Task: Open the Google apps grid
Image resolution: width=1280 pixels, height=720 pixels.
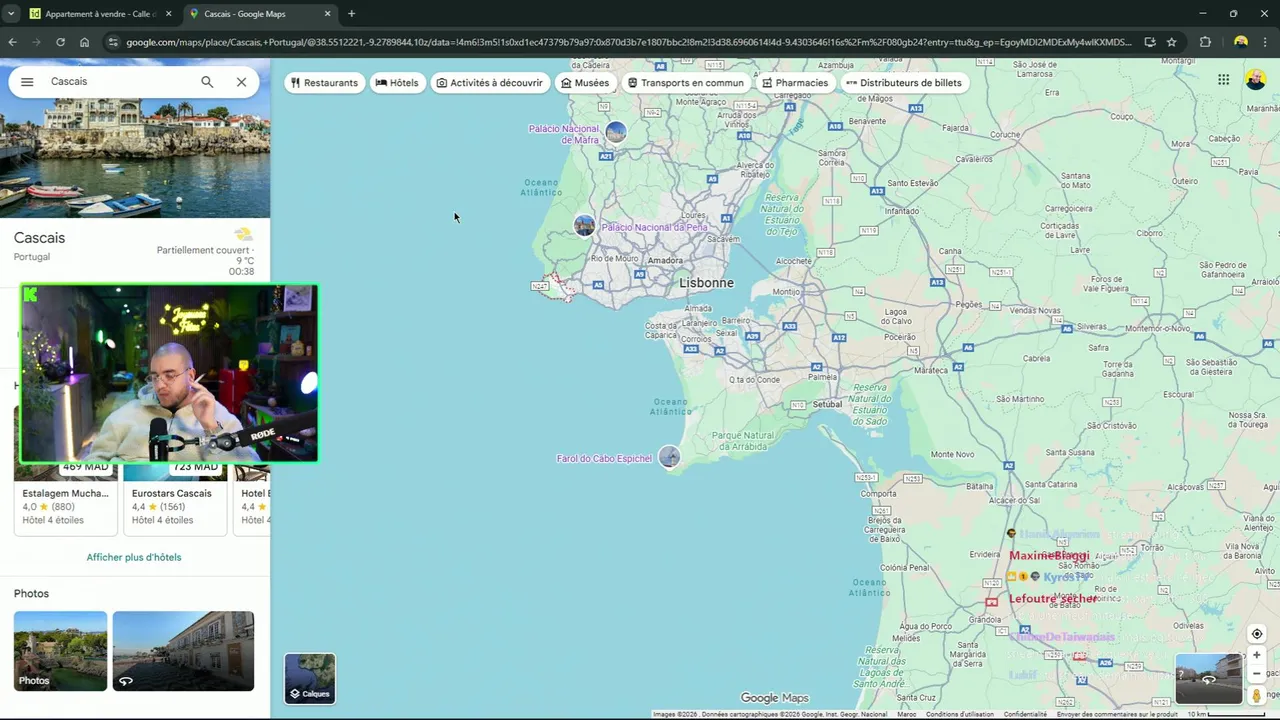Action: (1223, 80)
